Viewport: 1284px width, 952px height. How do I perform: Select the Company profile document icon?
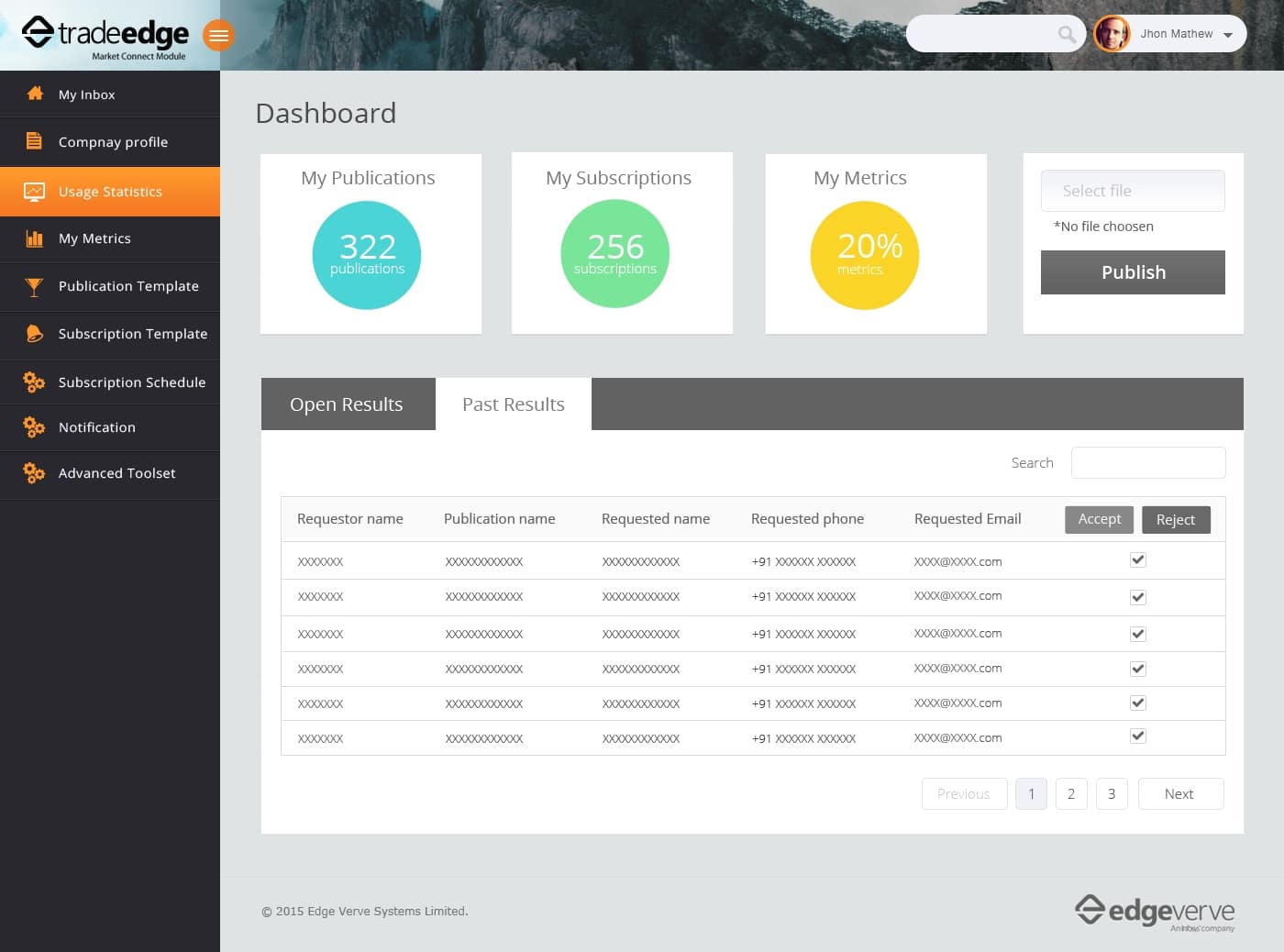pos(35,141)
